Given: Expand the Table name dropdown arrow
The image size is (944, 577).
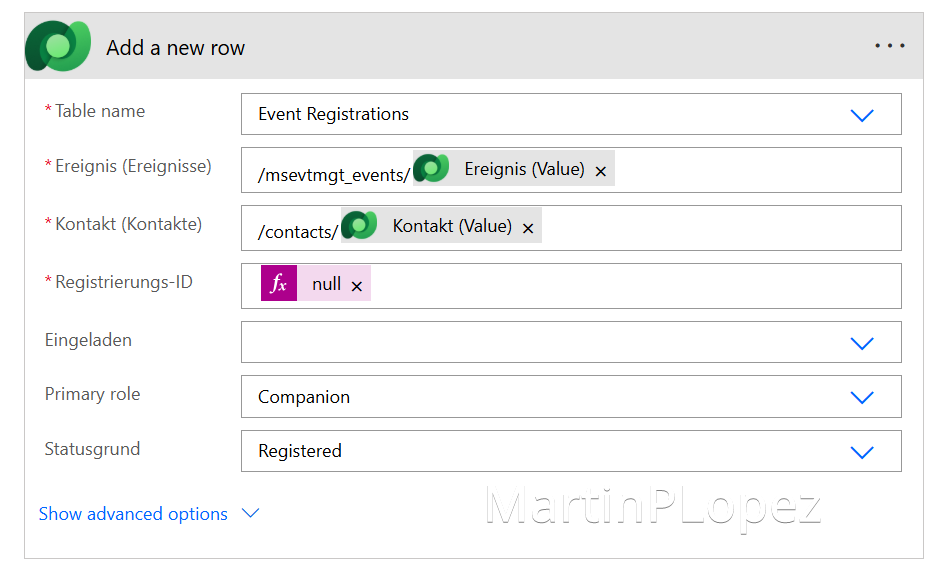Looking at the screenshot, I should tap(861, 115).
